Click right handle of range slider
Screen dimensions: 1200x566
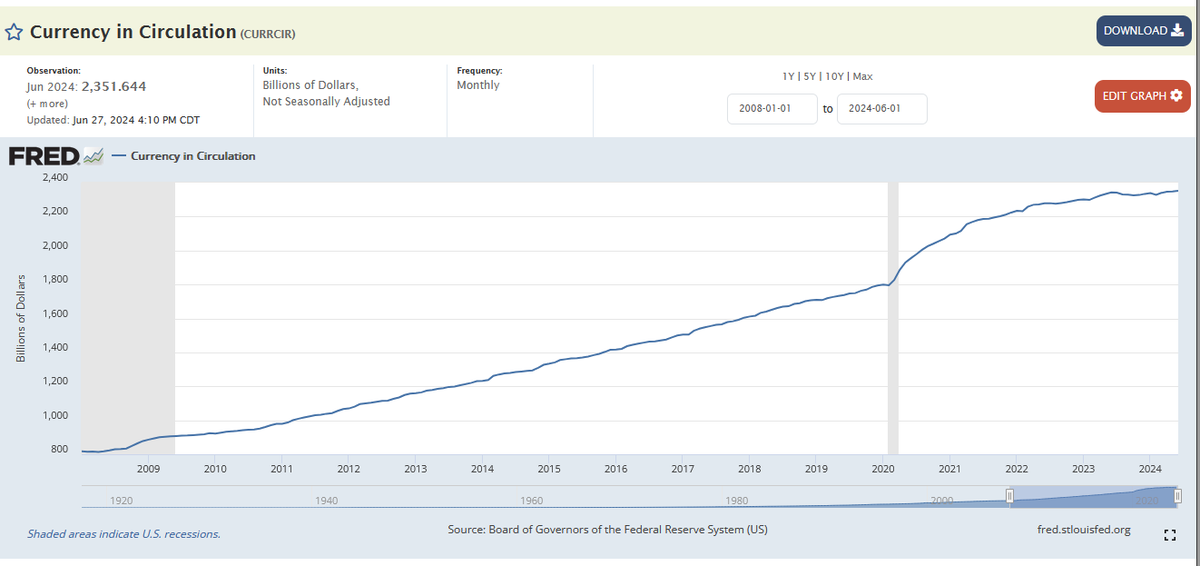(1179, 496)
